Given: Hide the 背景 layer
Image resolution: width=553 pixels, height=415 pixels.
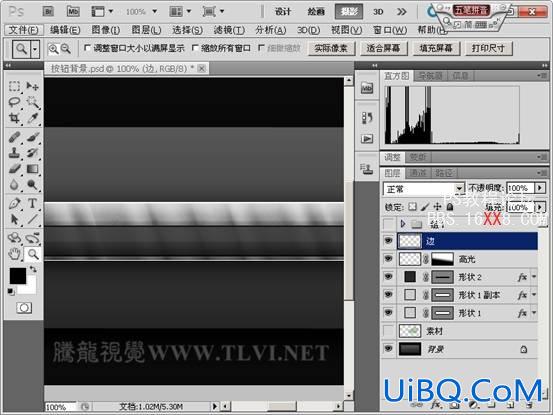Looking at the screenshot, I should [388, 349].
